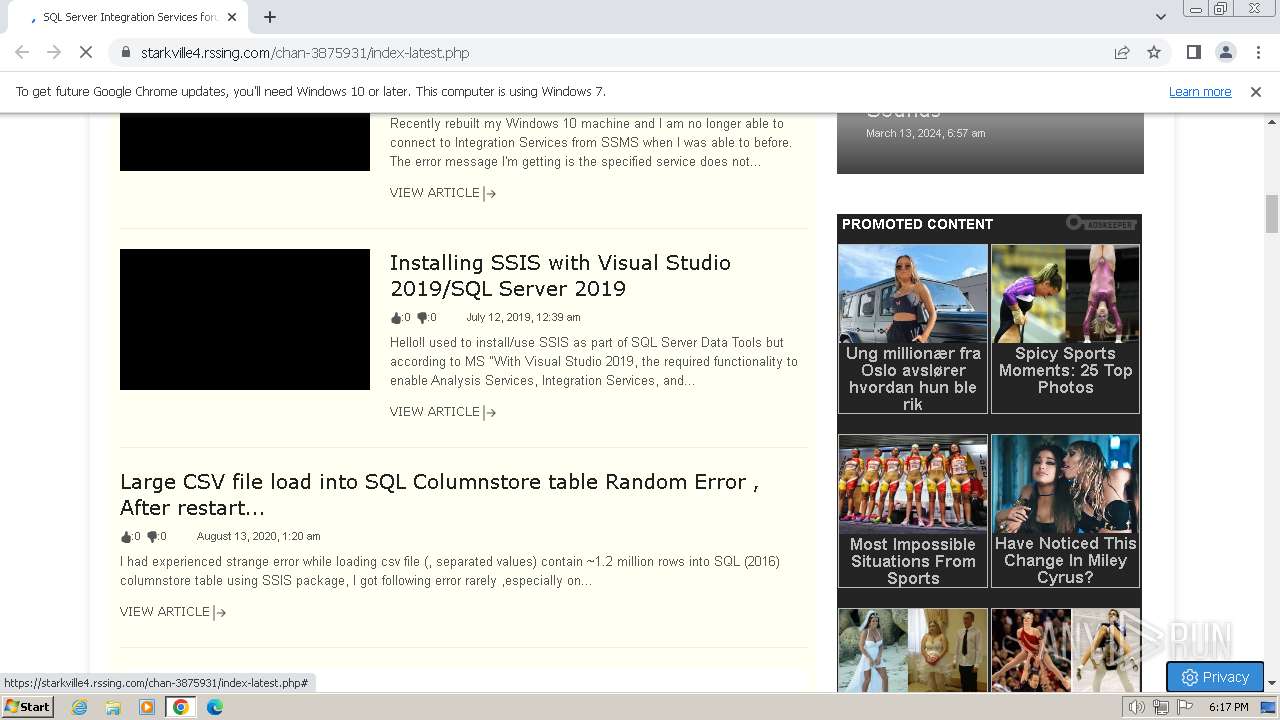Launch Internet Explorer from taskbar
1280x720 pixels.
click(x=79, y=707)
